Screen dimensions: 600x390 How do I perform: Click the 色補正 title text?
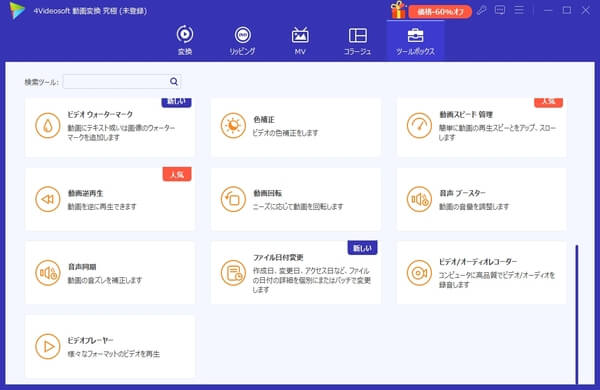tap(264, 120)
